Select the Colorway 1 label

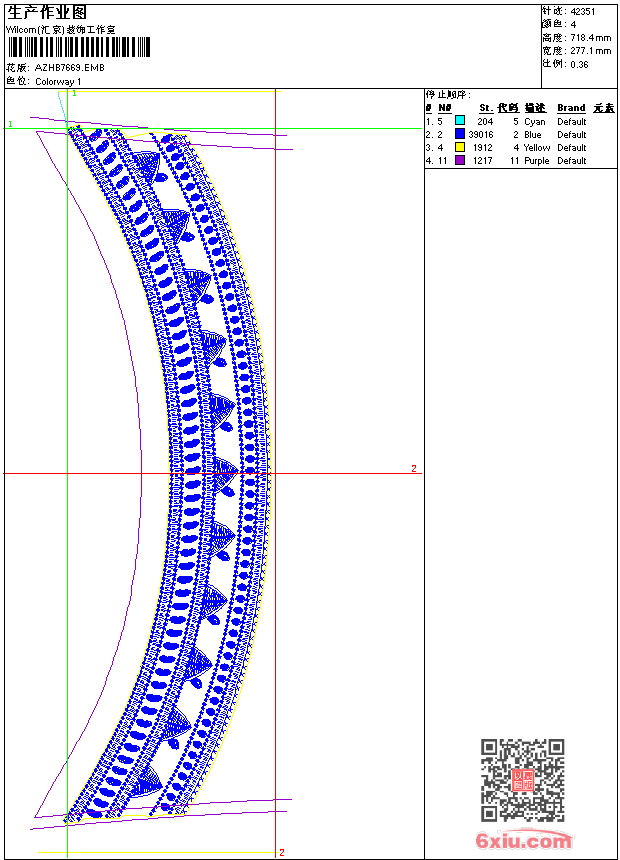click(58, 82)
